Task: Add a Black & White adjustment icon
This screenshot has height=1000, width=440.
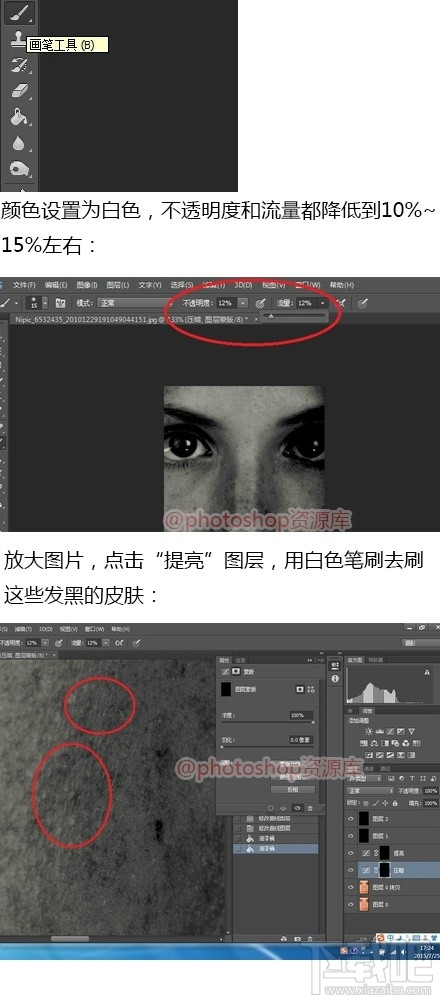Action: [385, 744]
